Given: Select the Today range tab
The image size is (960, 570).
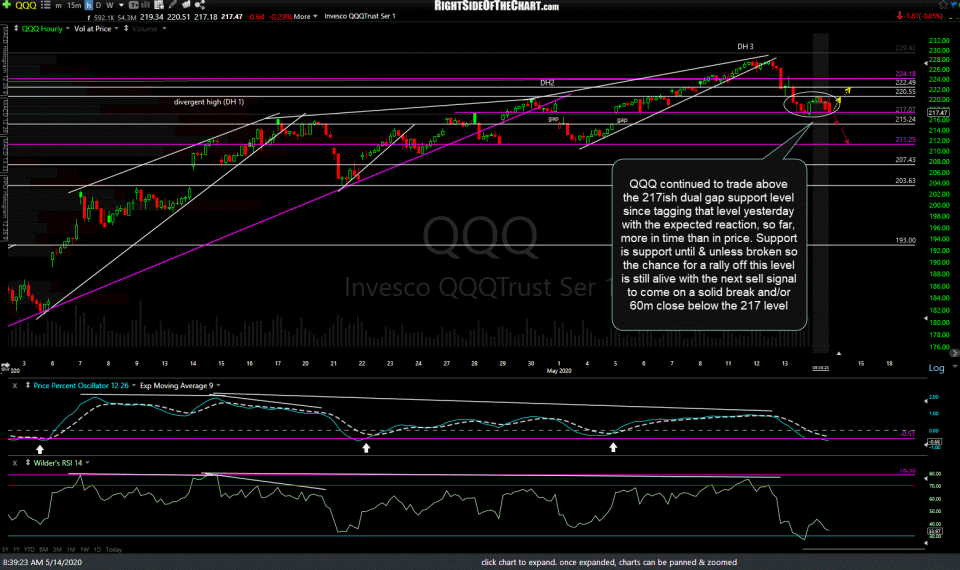Looking at the screenshot, I should tap(114, 550).
